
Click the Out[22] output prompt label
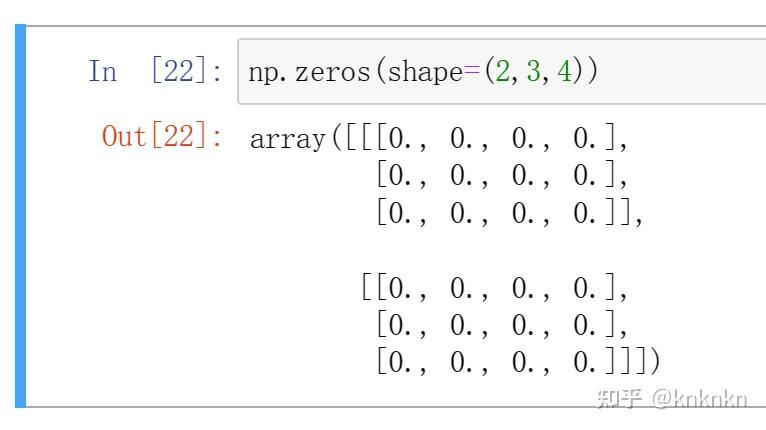point(162,136)
